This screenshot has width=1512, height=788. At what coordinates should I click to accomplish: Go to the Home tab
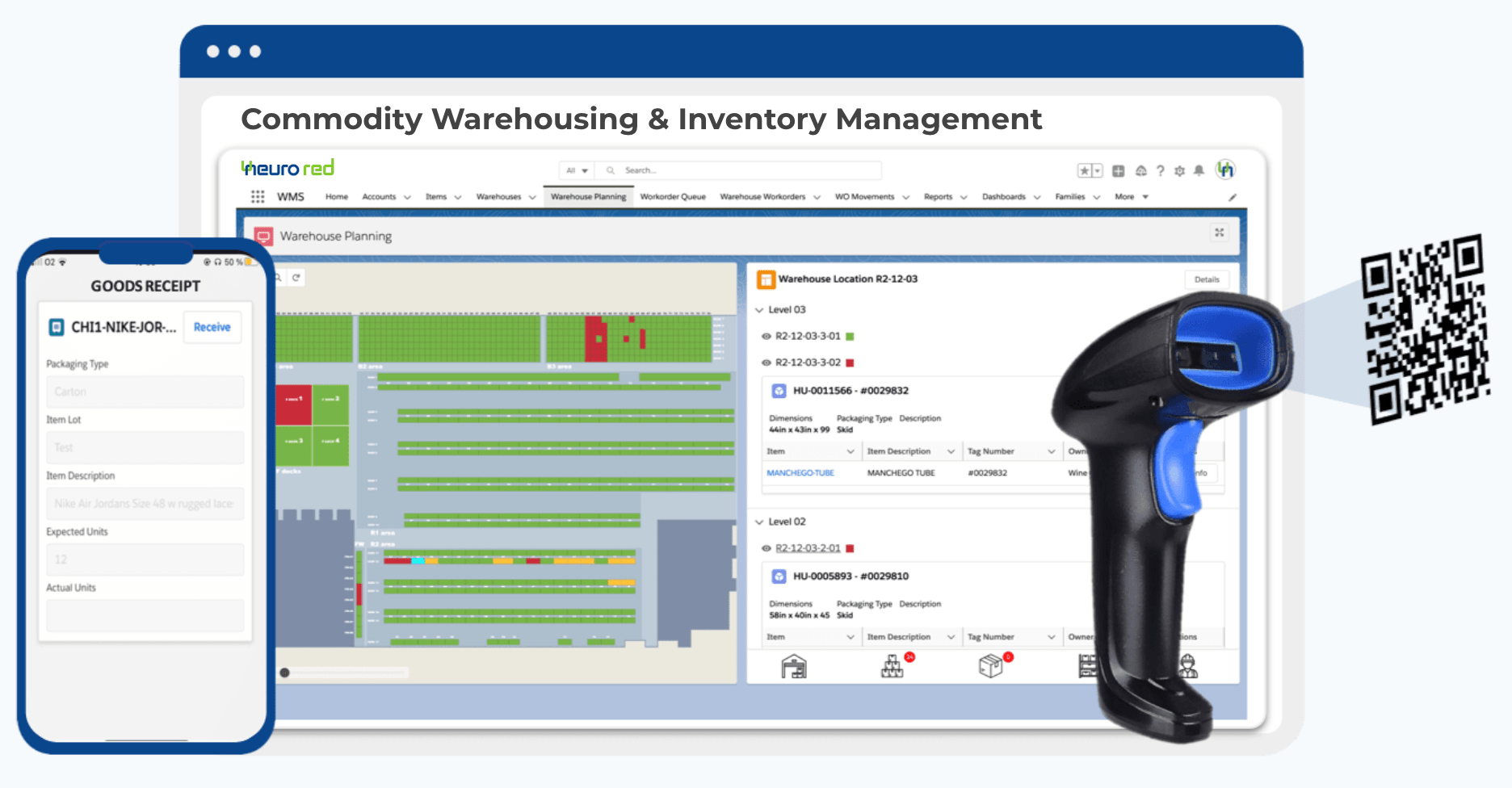337,197
